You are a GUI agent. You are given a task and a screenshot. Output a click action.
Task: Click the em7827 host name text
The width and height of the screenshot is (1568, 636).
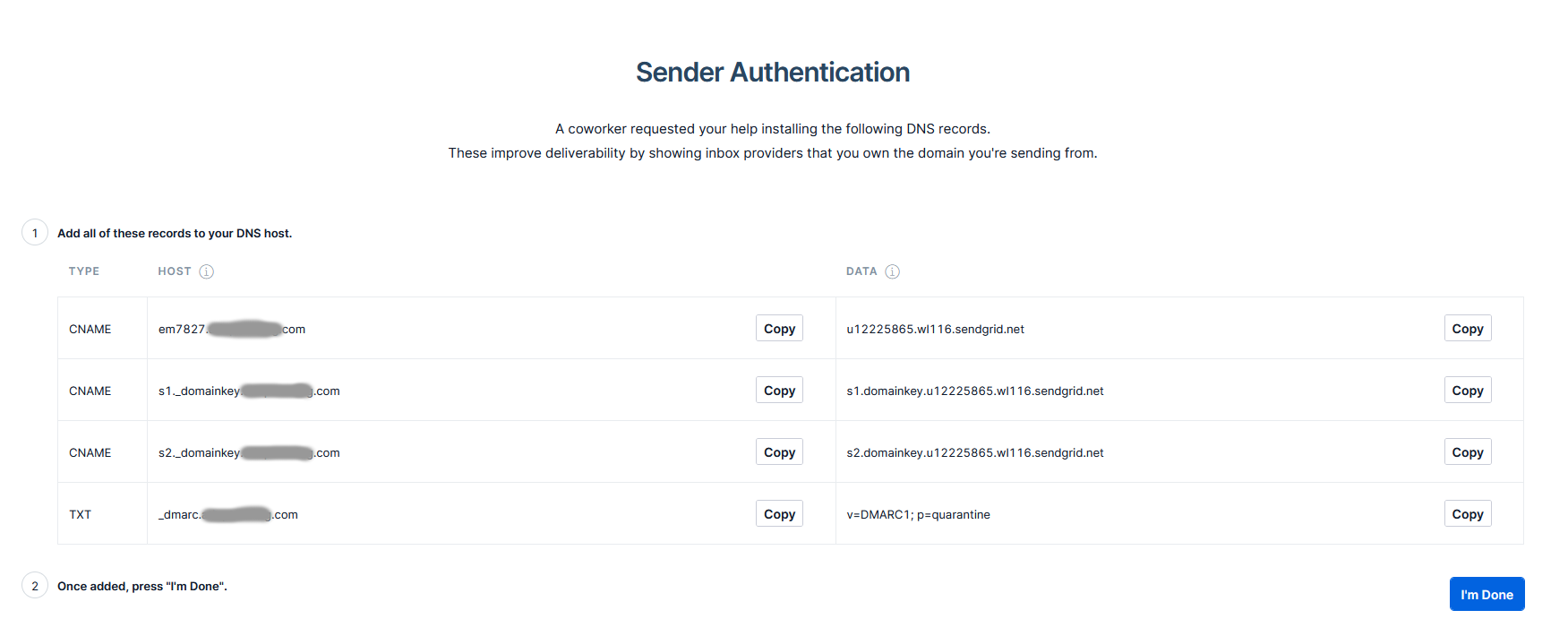231,330
